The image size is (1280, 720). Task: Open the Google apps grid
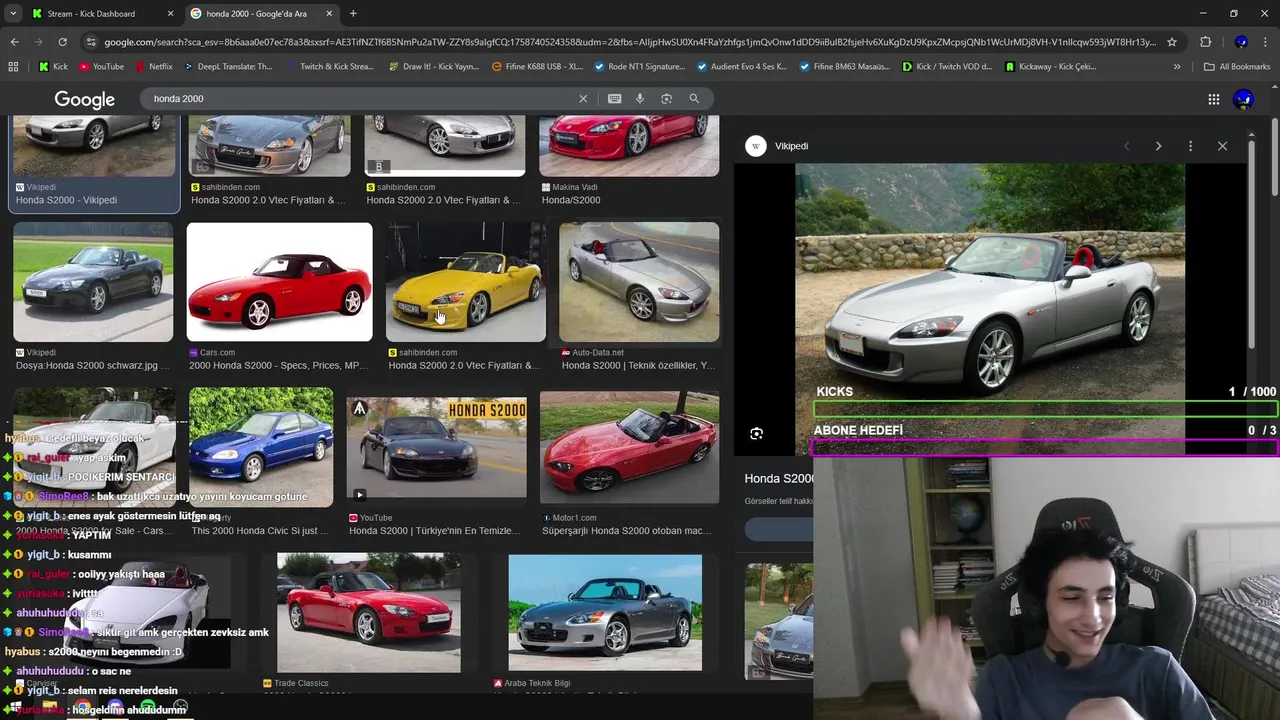point(1213,99)
